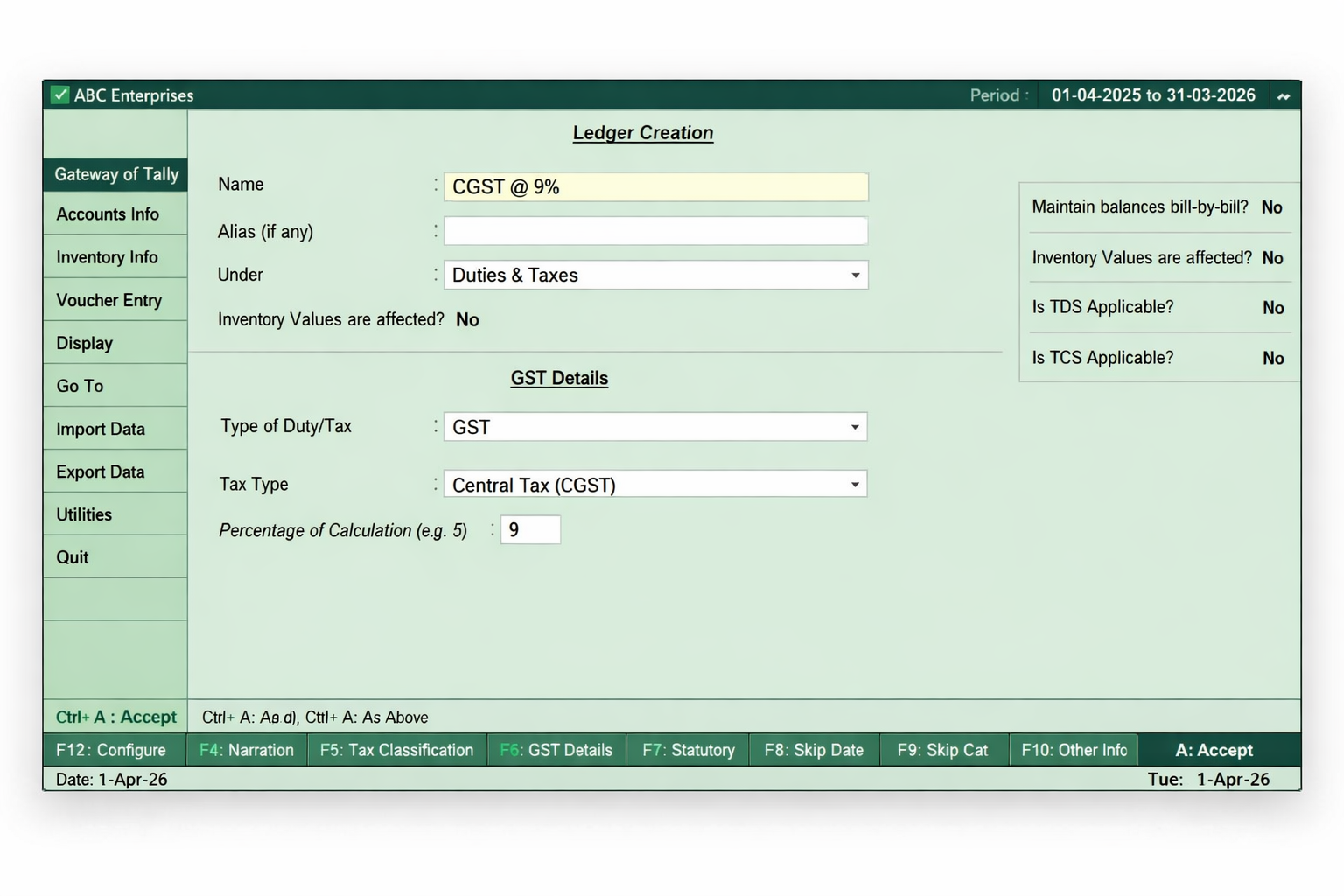This screenshot has height=896, width=1344.
Task: Open F12 Configure options
Action: pyautogui.click(x=110, y=750)
